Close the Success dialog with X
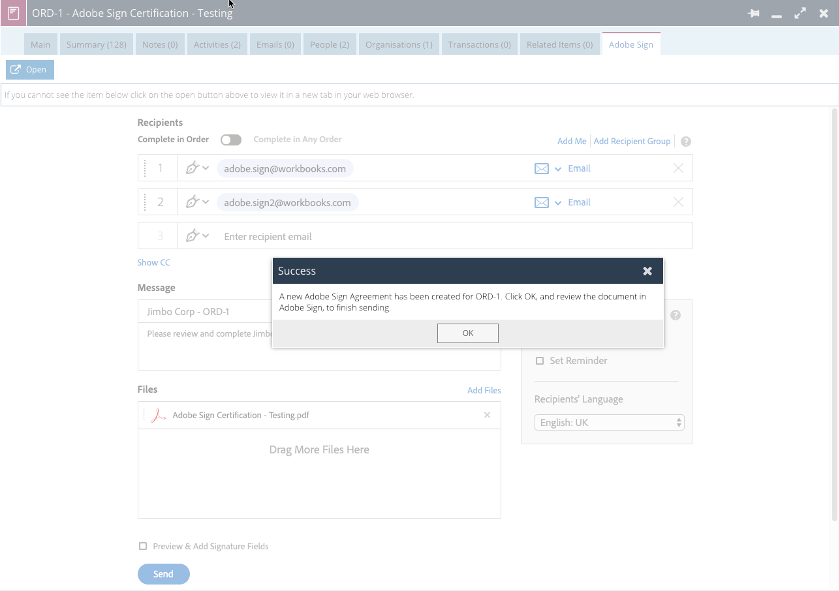This screenshot has height=591, width=839. click(x=647, y=271)
